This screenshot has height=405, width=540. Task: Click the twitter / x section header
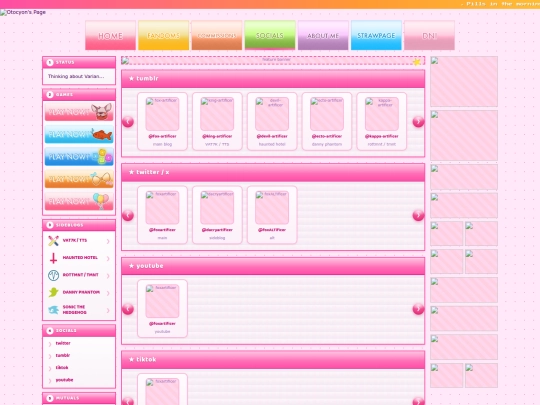273,172
